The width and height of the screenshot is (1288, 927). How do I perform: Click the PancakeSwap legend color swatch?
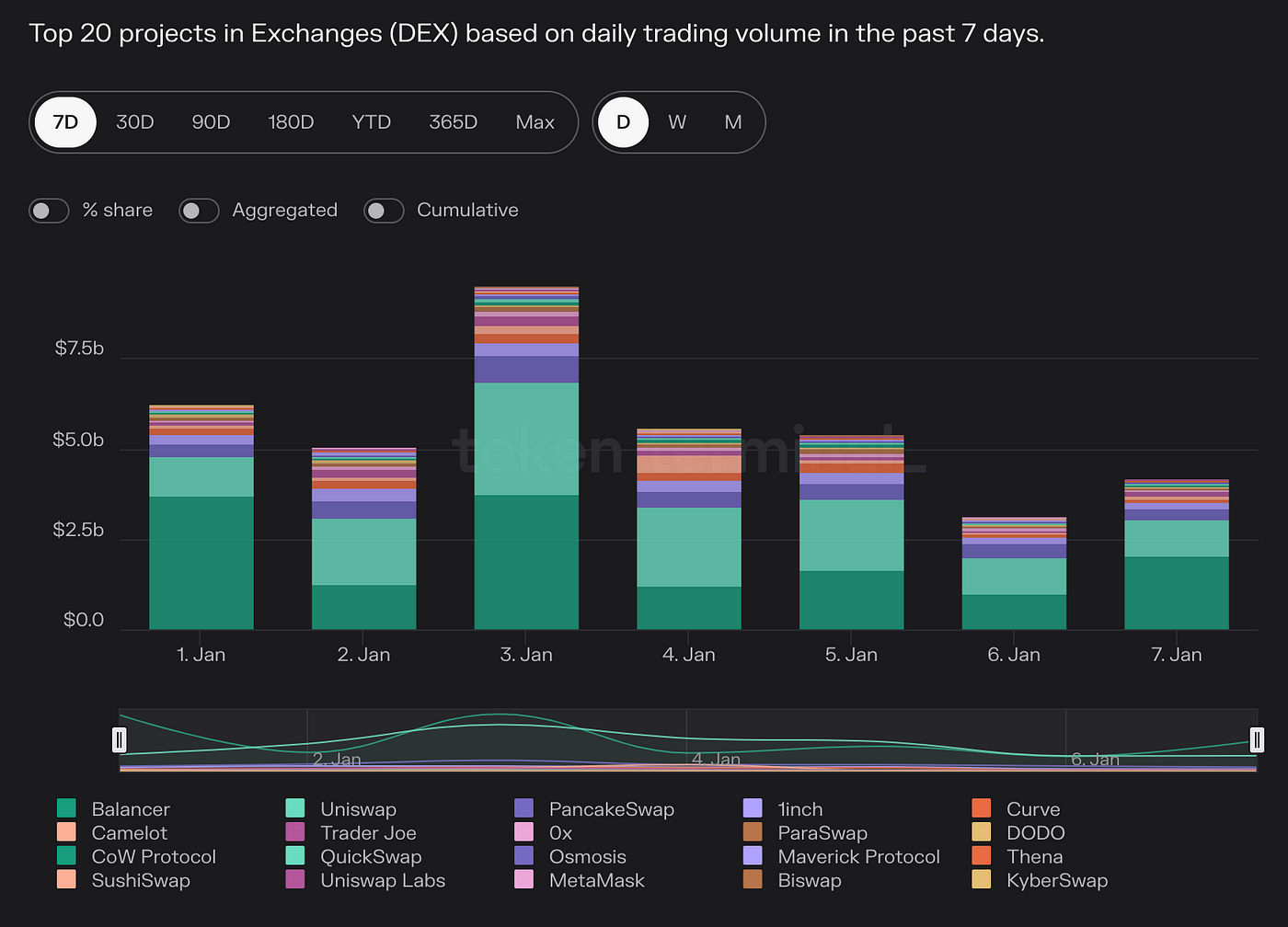pos(523,808)
